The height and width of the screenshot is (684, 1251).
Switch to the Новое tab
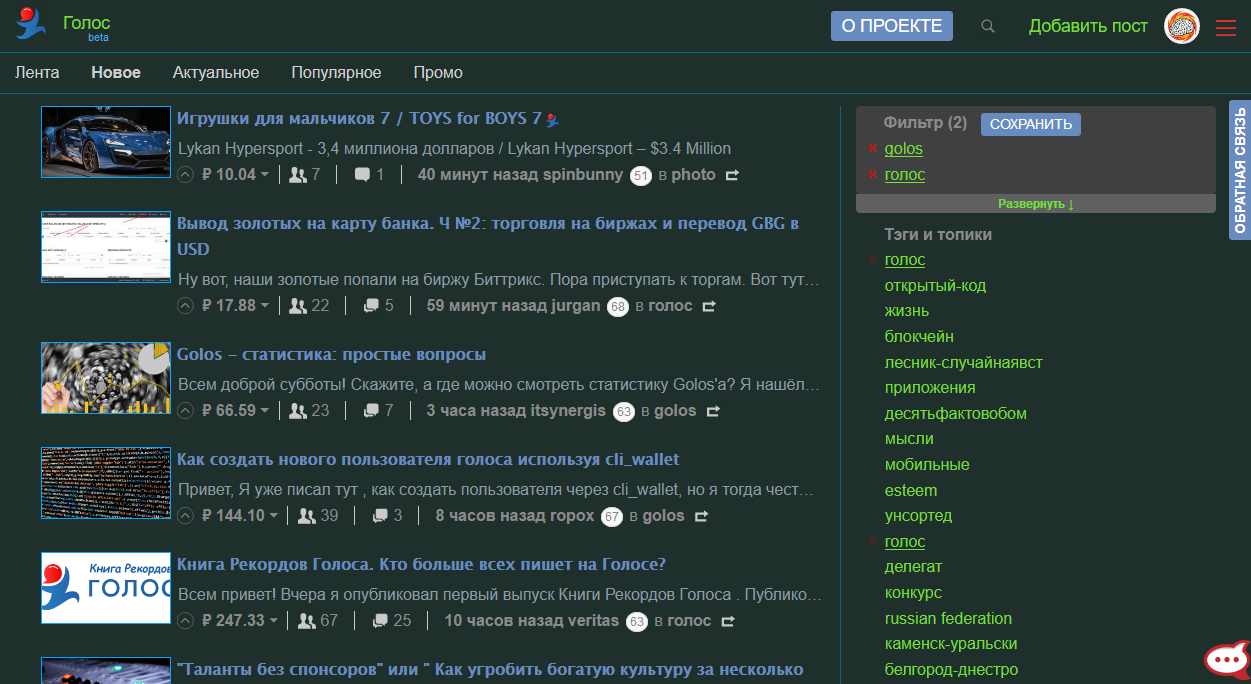tap(116, 73)
